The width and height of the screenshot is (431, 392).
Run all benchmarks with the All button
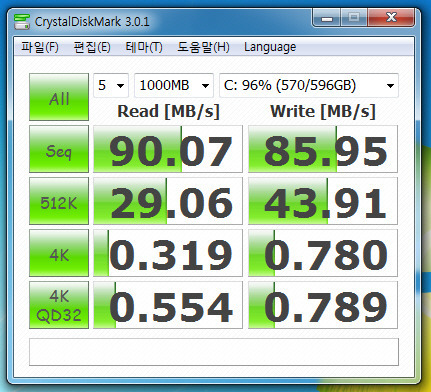coord(59,97)
